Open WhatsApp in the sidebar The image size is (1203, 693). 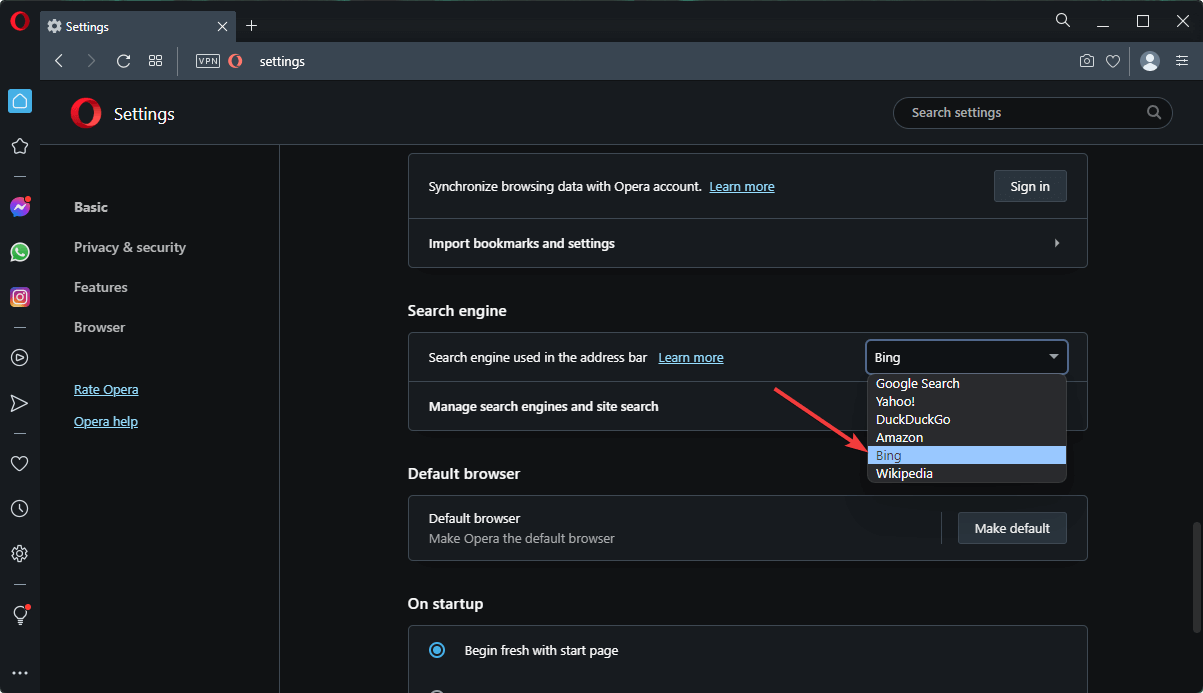tap(20, 252)
